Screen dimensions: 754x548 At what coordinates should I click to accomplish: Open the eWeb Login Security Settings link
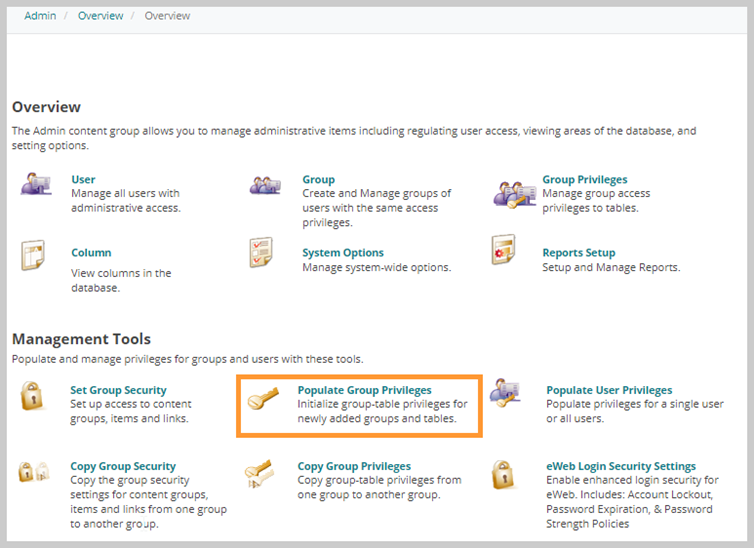[x=621, y=466]
